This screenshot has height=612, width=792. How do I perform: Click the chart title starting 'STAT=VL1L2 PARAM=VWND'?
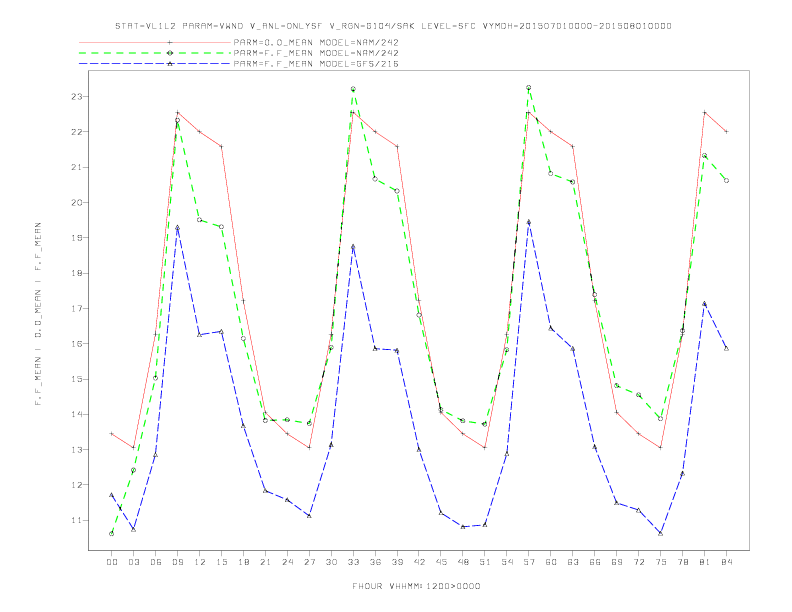coord(393,26)
